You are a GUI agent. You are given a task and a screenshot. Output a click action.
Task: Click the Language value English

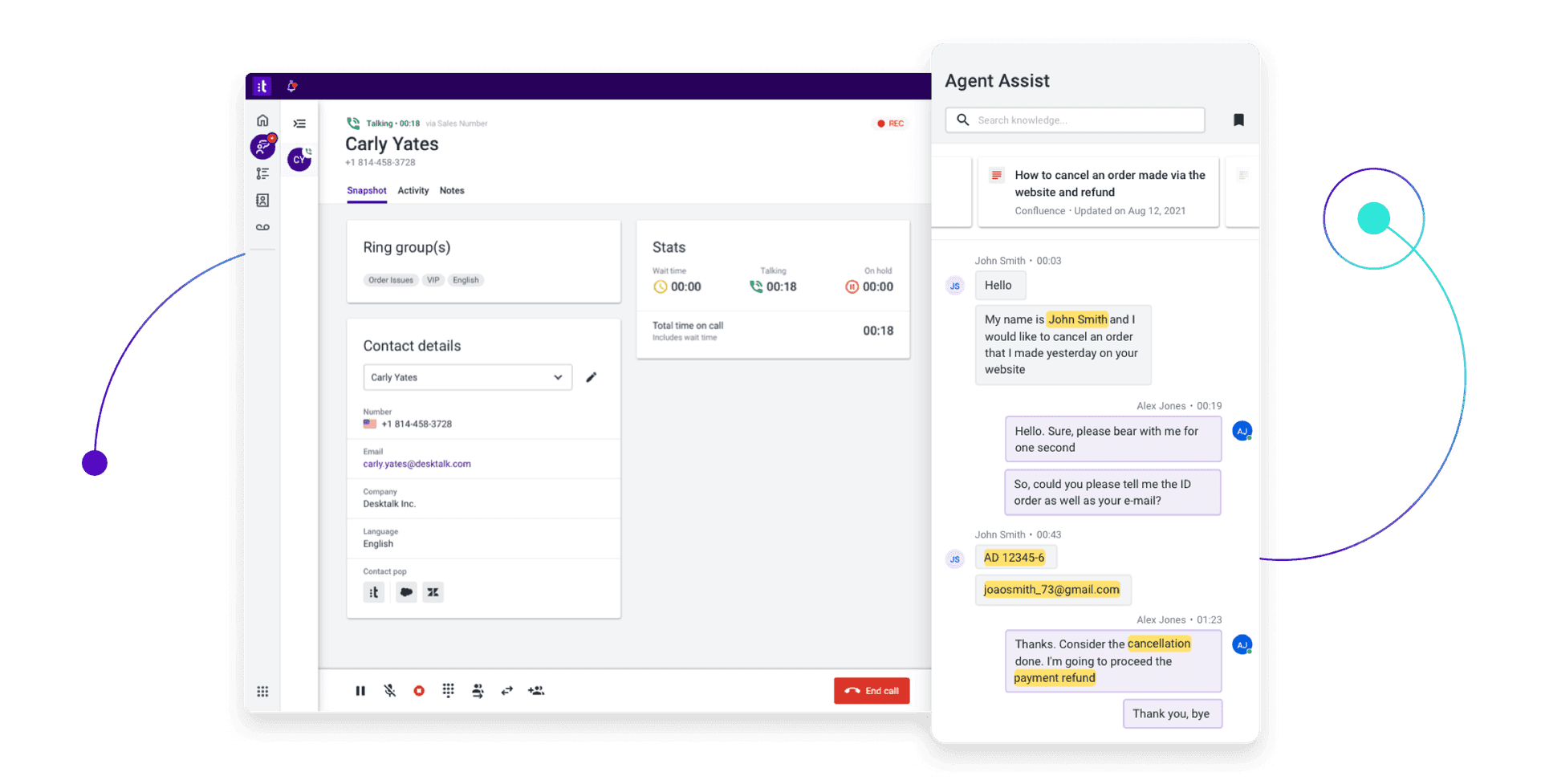(378, 544)
